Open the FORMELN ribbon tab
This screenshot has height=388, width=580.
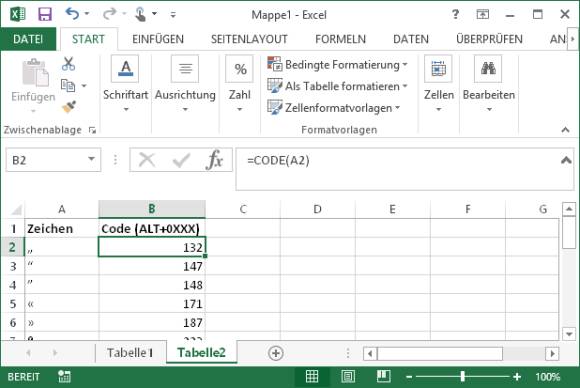(340, 39)
